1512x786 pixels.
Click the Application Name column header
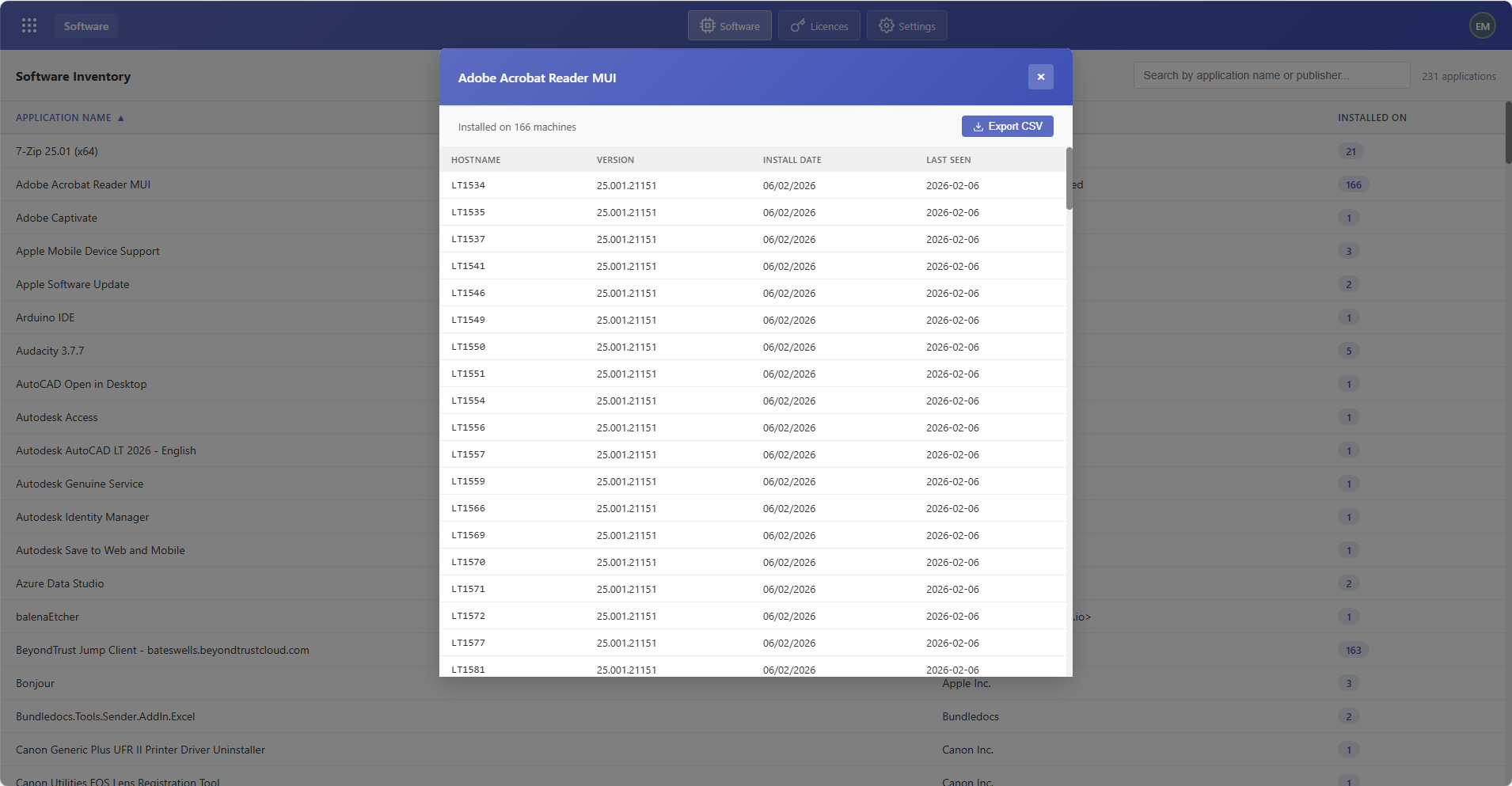tap(63, 118)
